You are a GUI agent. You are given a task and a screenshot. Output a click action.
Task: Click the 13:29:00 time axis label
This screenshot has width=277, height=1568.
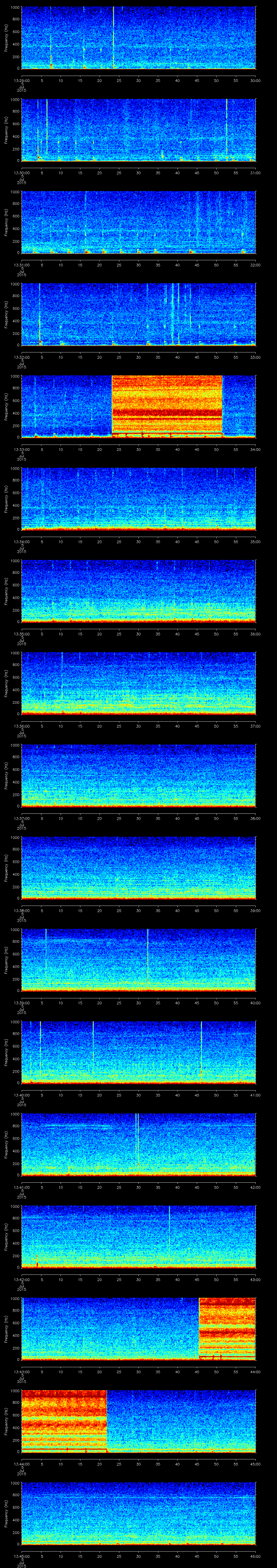pyautogui.click(x=22, y=80)
